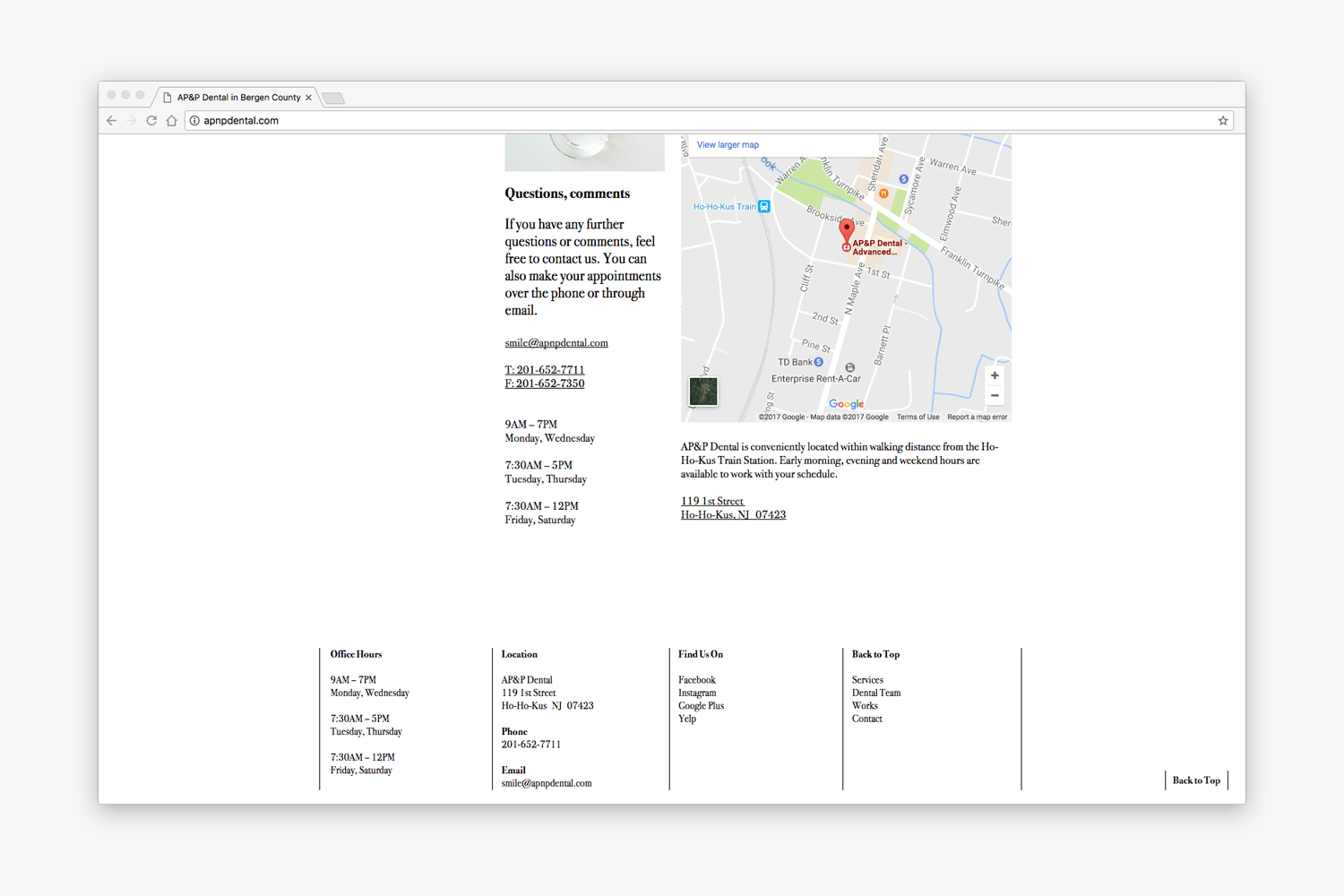Open Google Plus link in footer
The image size is (1344, 896).
(x=701, y=706)
